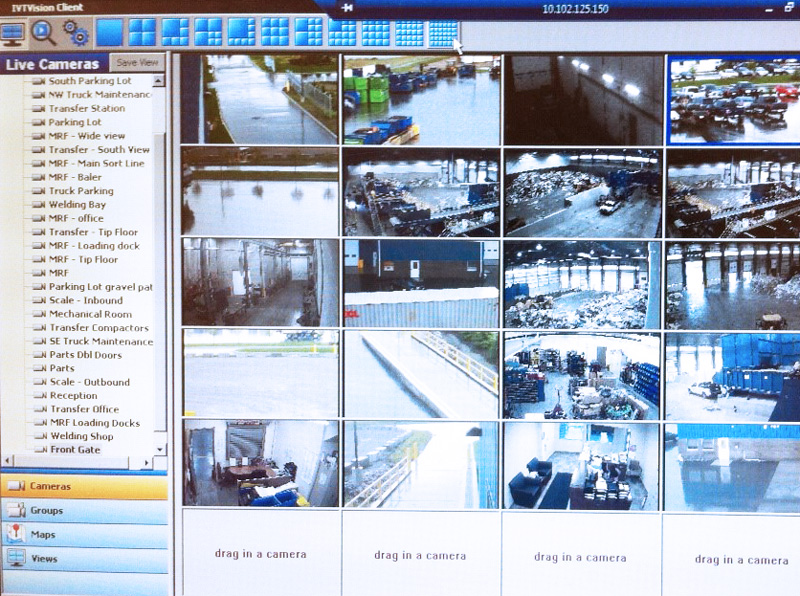Choose the densest grid layout icon
Viewport: 800px width, 596px height.
(x=442, y=34)
